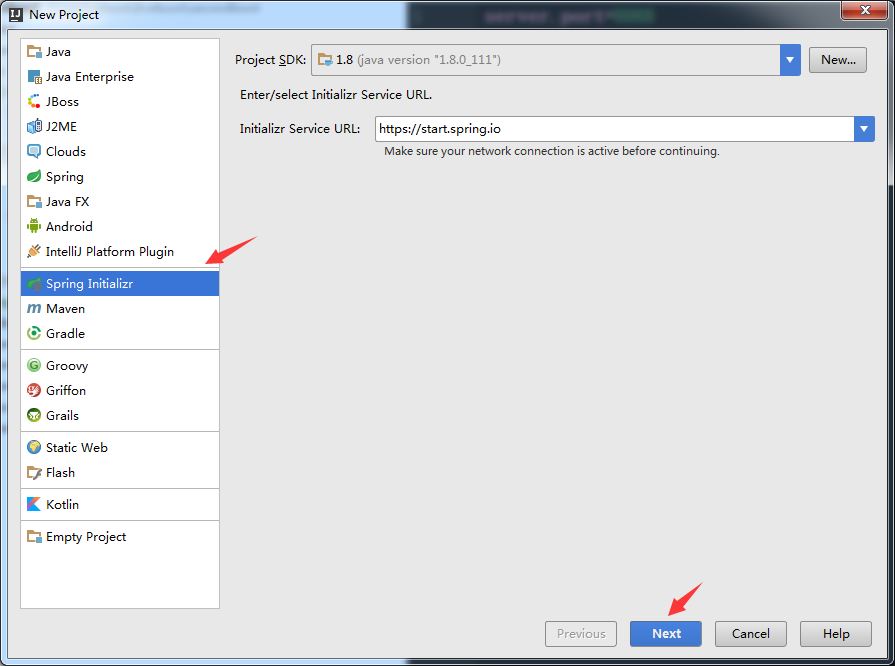Select Java FX label in list

pyautogui.click(x=67, y=202)
